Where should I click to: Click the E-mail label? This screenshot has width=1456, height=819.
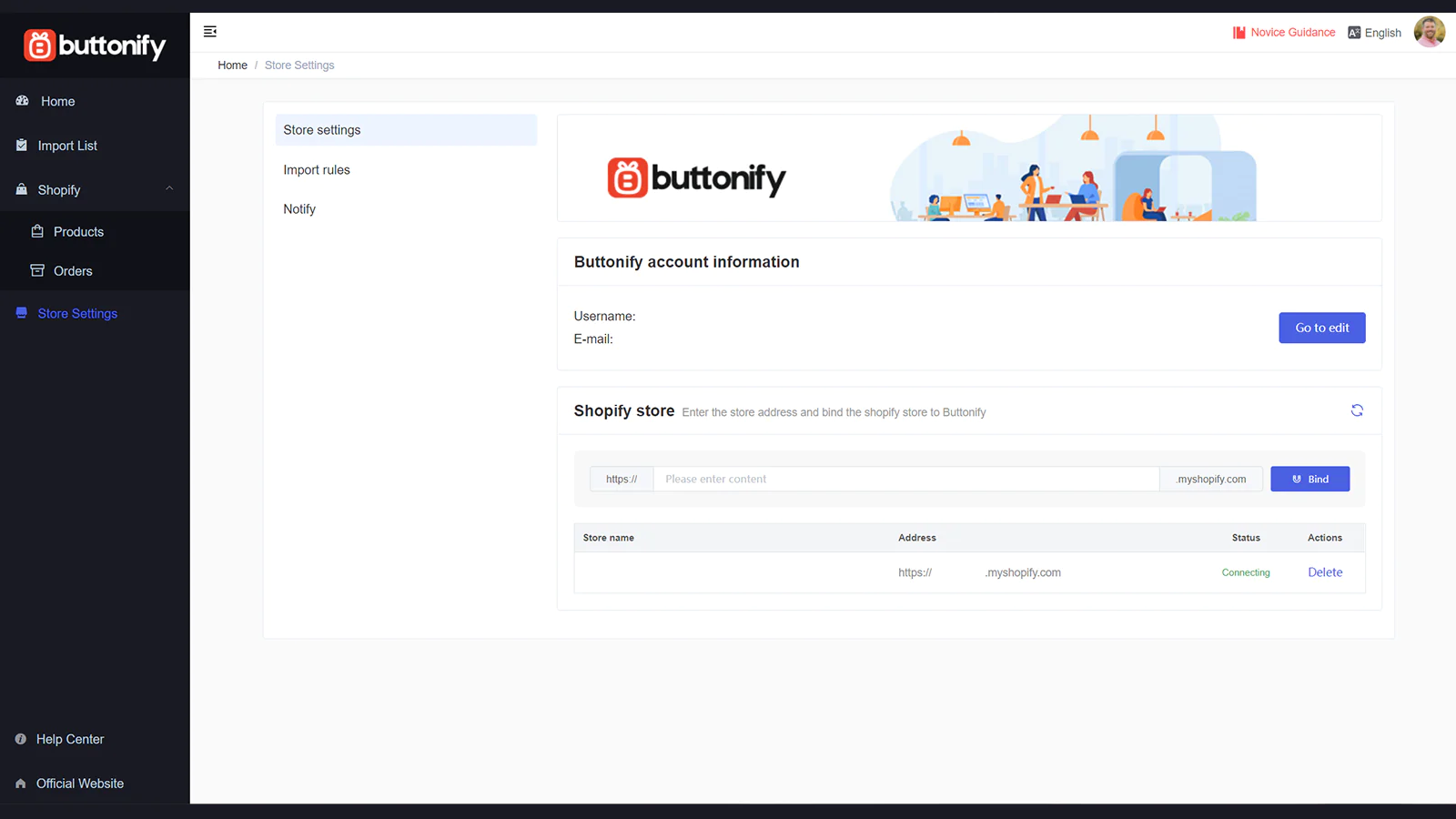(593, 339)
